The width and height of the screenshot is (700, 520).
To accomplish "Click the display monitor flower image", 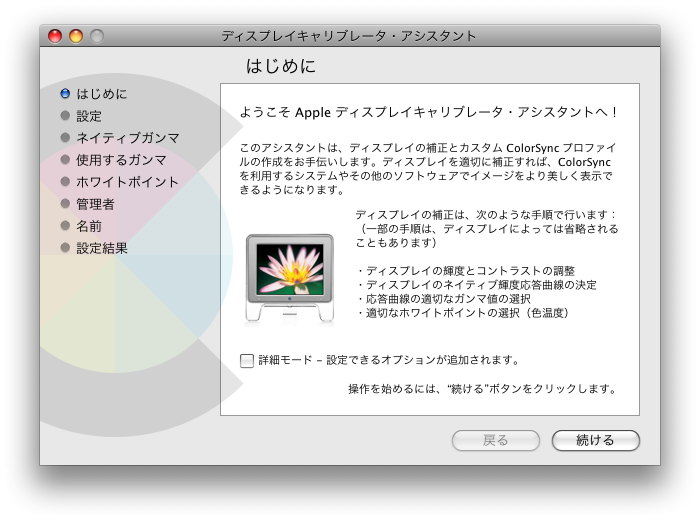I will 290,278.
